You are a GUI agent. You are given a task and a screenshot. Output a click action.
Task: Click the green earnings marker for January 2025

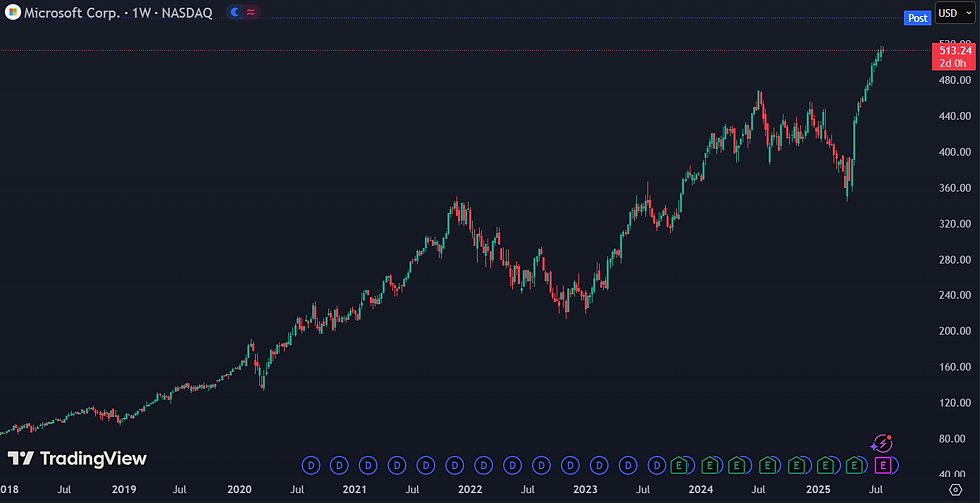point(825,465)
